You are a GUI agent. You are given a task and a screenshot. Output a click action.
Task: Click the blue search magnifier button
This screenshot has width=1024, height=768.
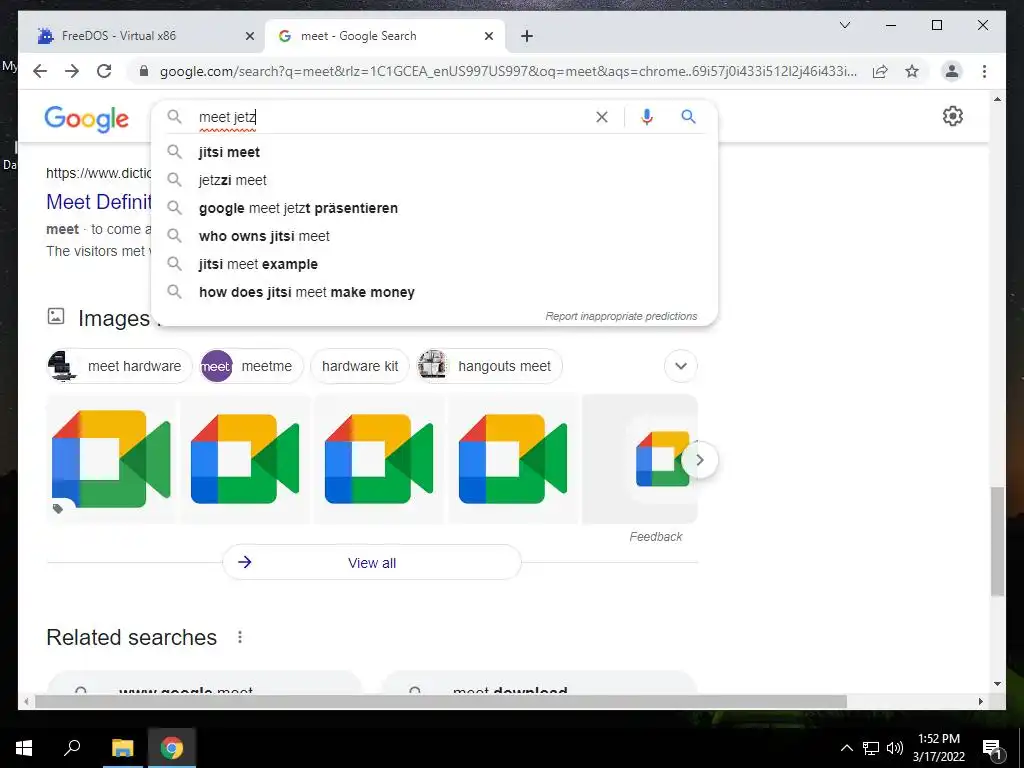coord(688,116)
